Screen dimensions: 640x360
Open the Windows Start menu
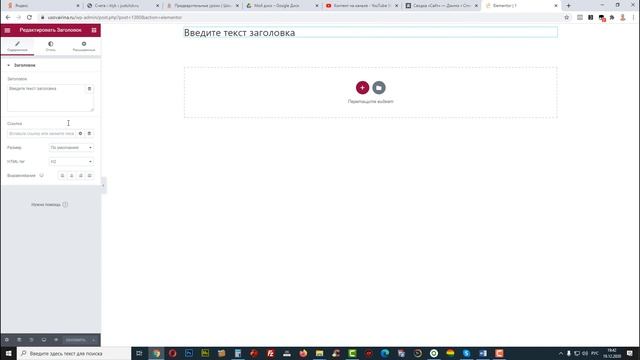(x=8, y=353)
